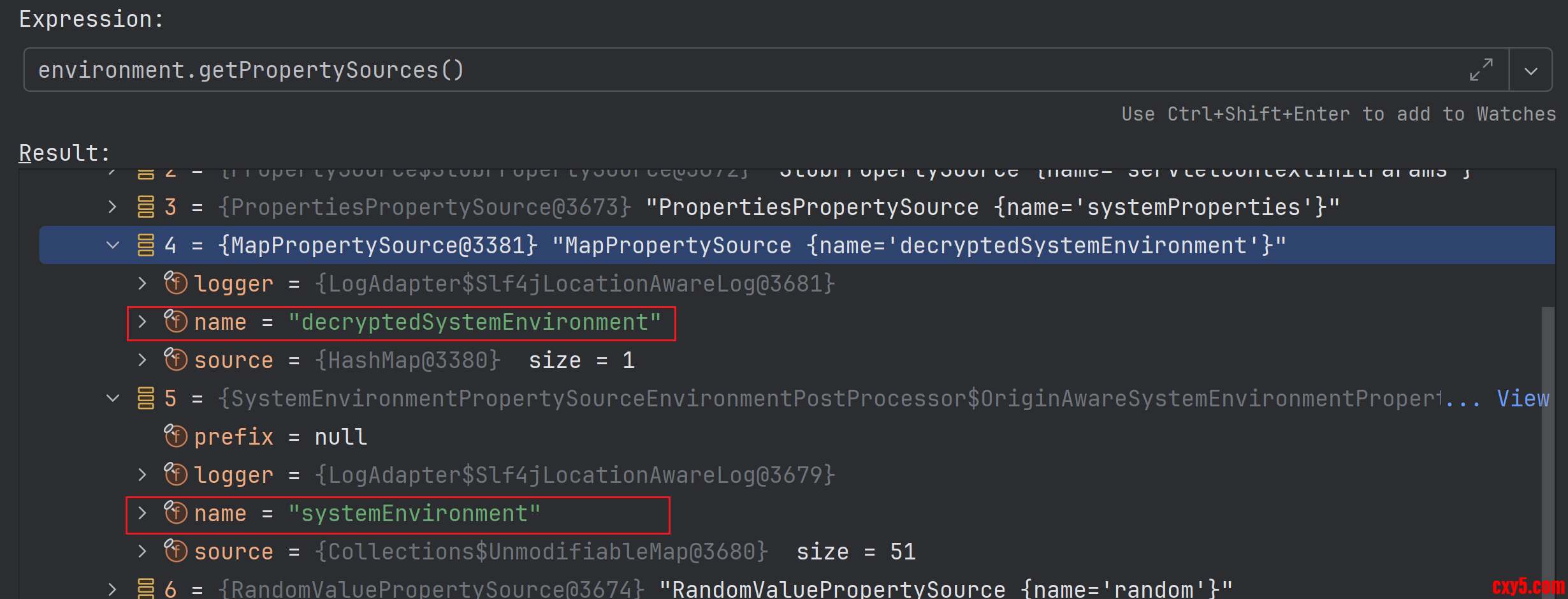Click array element icon of entry 4
1568x599 pixels.
(146, 245)
